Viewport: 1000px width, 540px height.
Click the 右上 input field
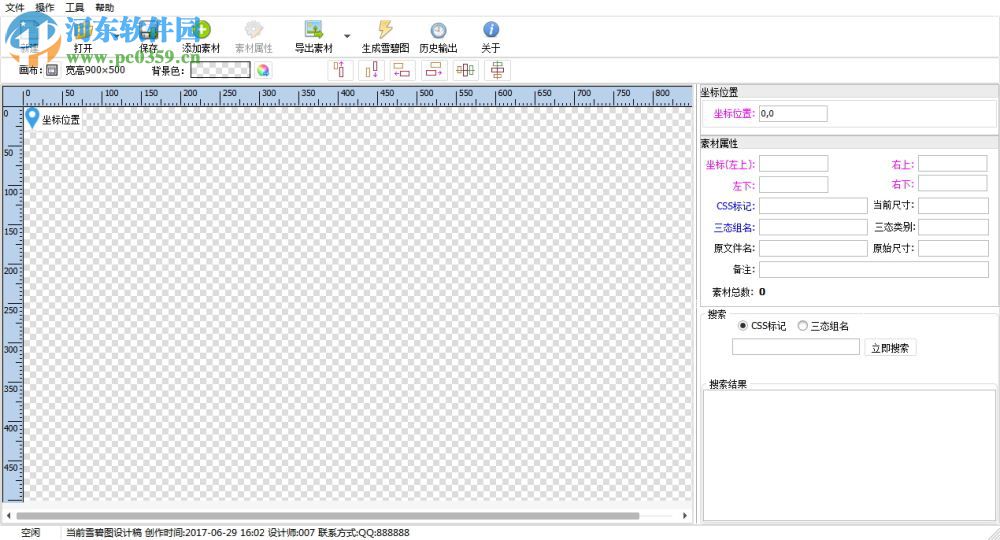[x=953, y=164]
